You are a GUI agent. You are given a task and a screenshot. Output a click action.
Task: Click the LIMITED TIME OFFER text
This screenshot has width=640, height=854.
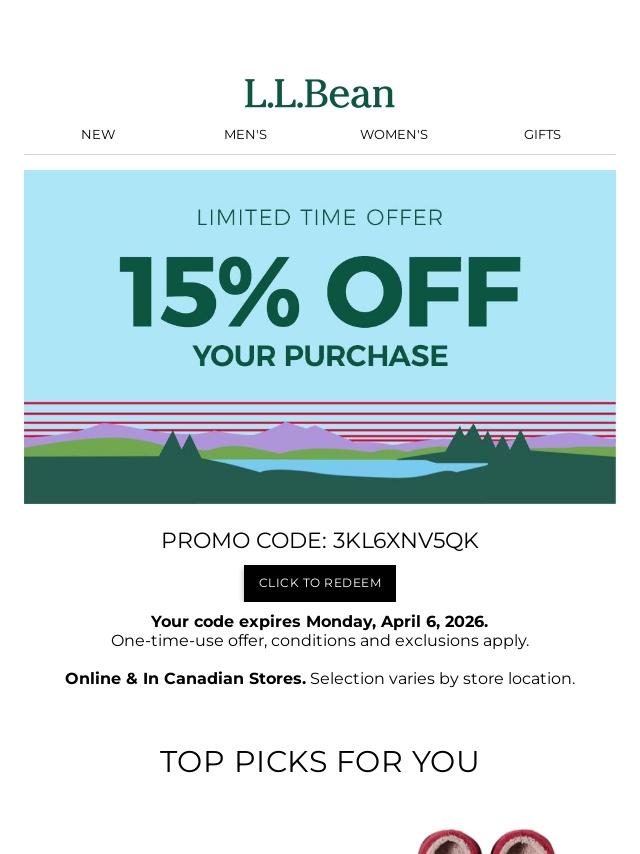pos(320,218)
